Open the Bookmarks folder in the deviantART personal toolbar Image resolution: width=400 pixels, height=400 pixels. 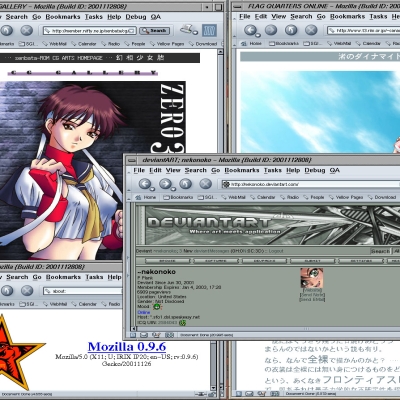point(178,197)
